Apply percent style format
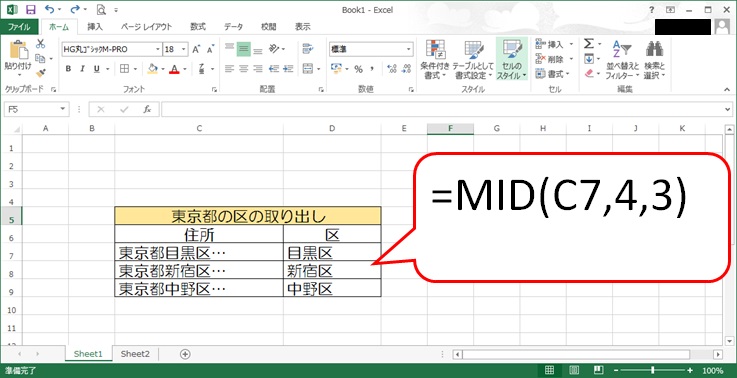Viewport: 737px width, 378px height. pos(359,69)
